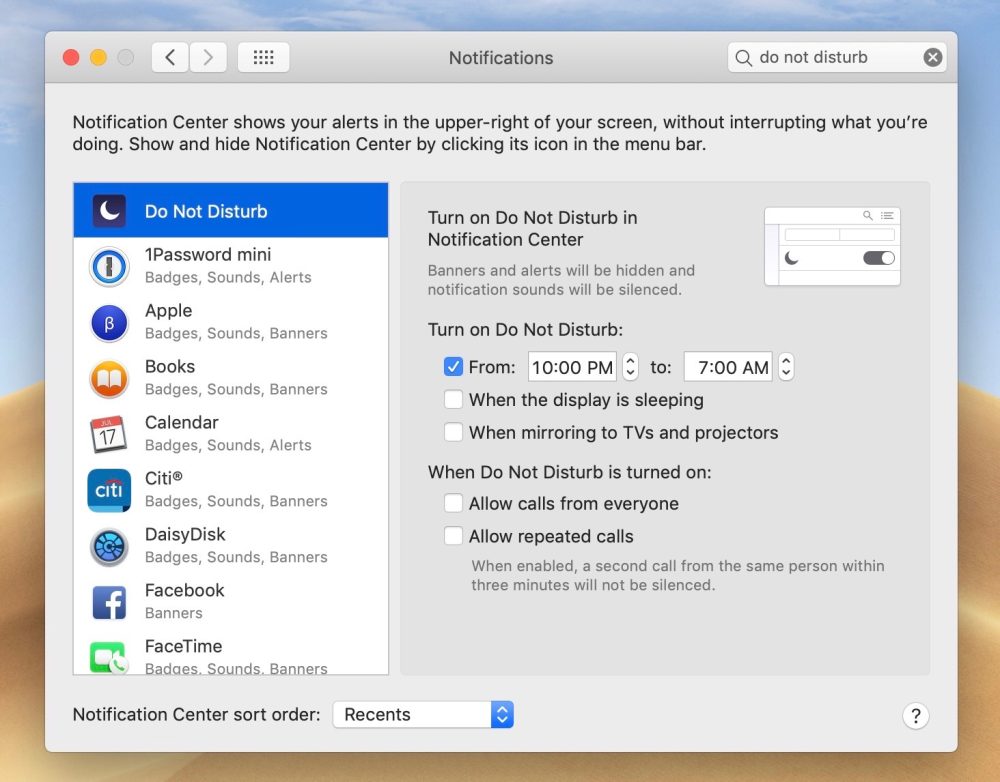1000x782 pixels.
Task: Select the Facebook app icon
Action: pos(108,601)
